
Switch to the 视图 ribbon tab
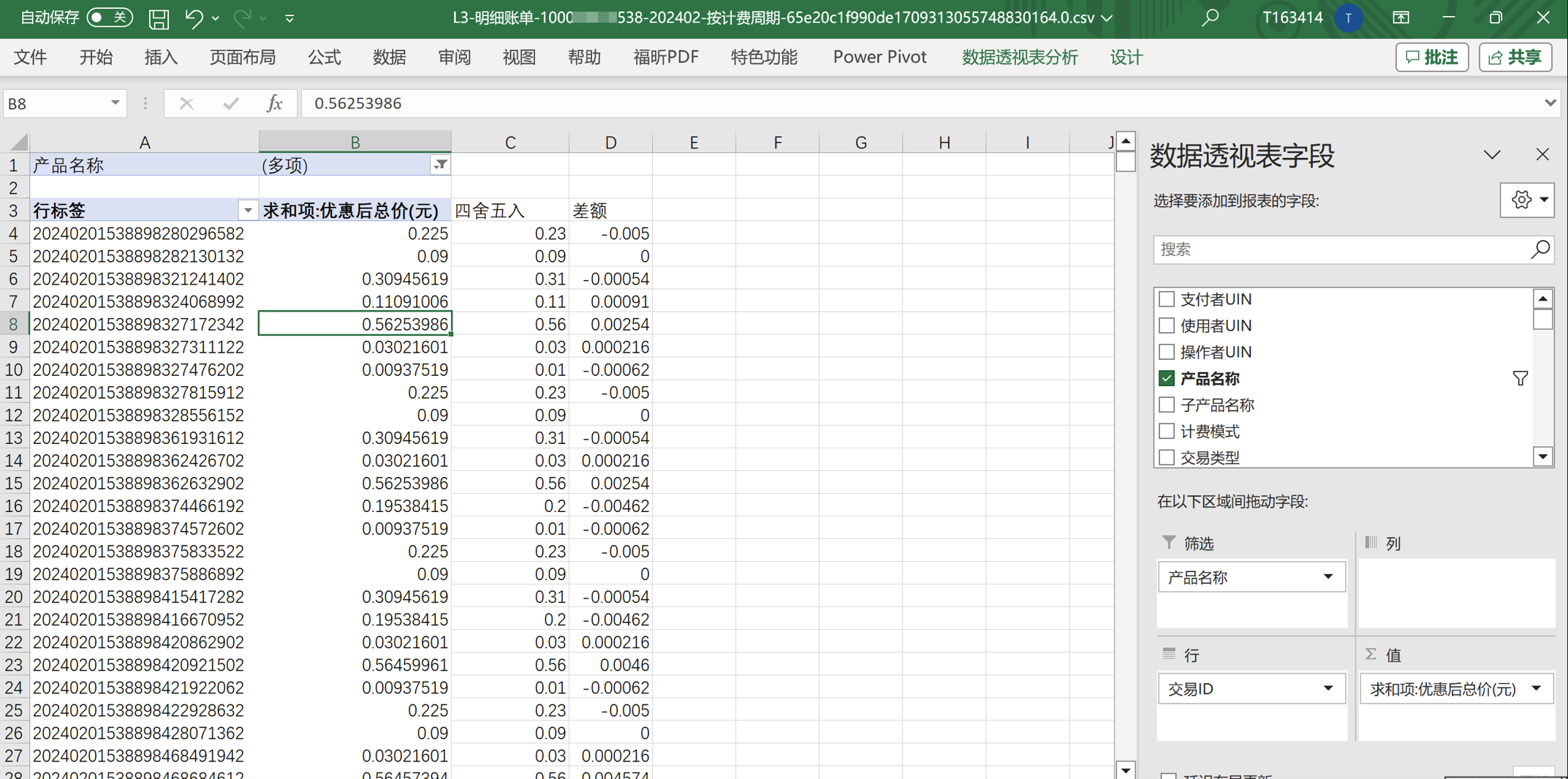(519, 57)
